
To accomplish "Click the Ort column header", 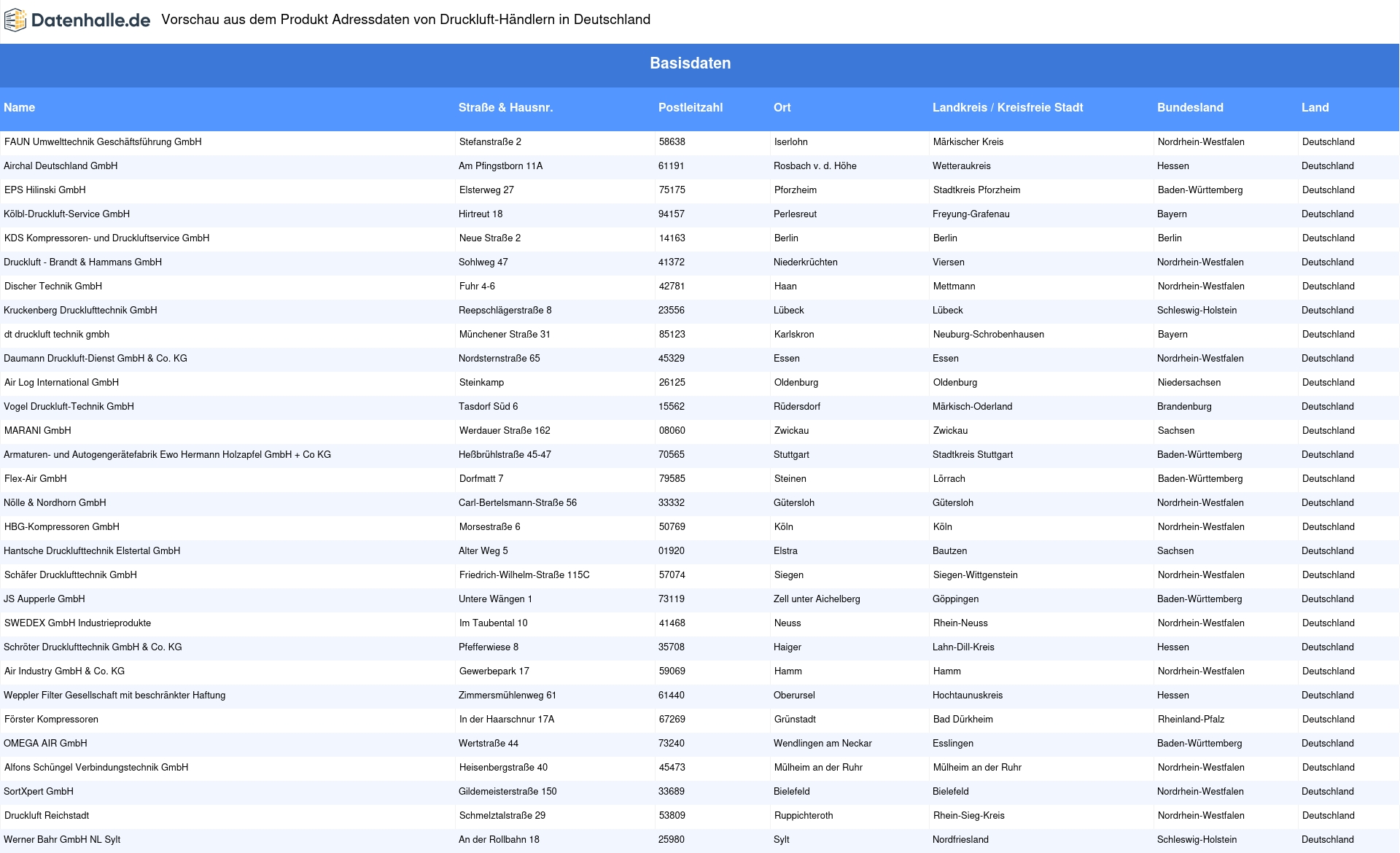I will pos(782,107).
